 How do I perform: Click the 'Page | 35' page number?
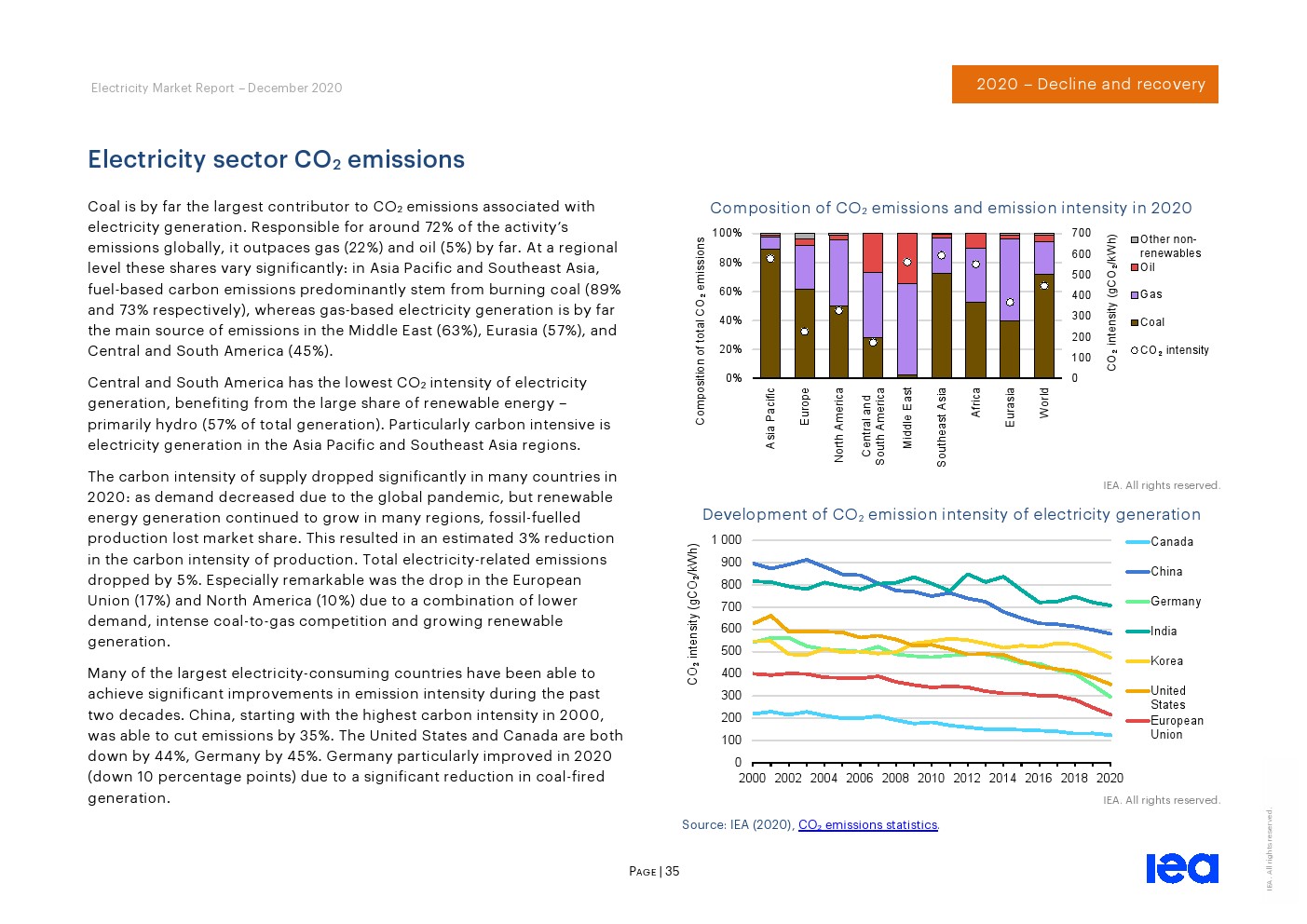(x=654, y=871)
